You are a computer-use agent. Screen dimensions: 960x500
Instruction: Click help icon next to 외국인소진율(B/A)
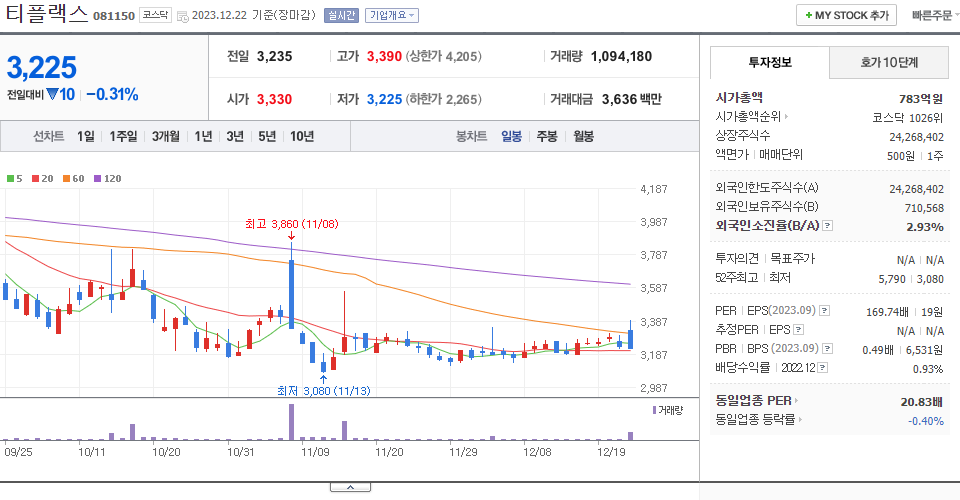tap(827, 226)
